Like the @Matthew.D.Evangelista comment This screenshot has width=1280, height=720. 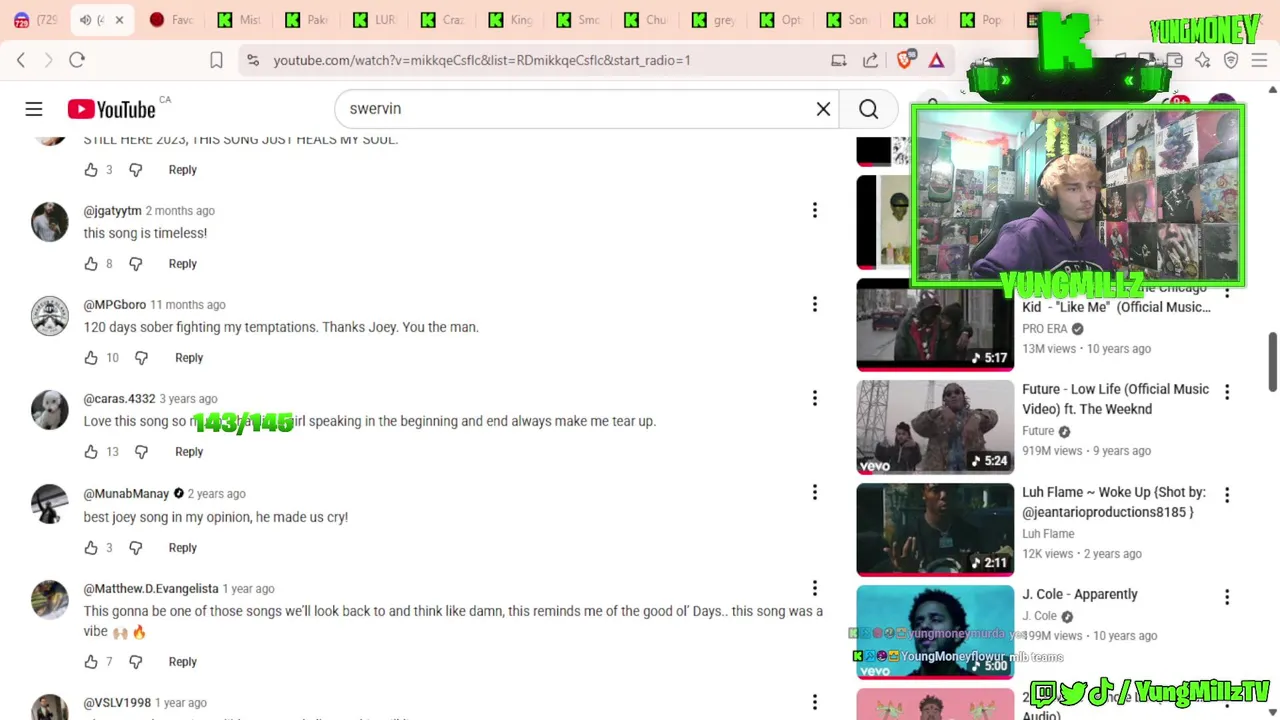coord(91,662)
